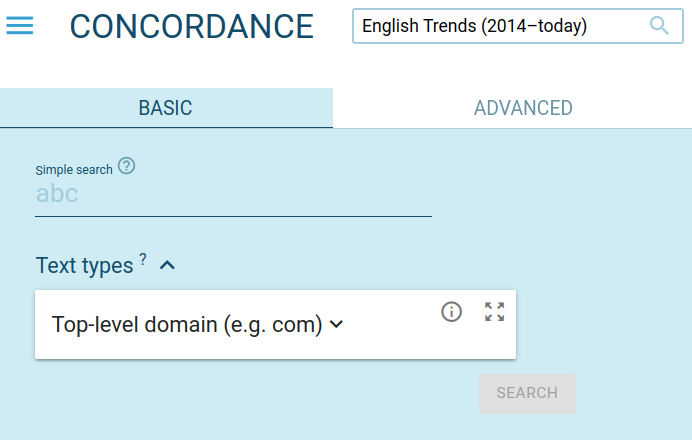This screenshot has width=692, height=444.
Task: Click the superscript help mark beside Text types
Action: [143, 260]
